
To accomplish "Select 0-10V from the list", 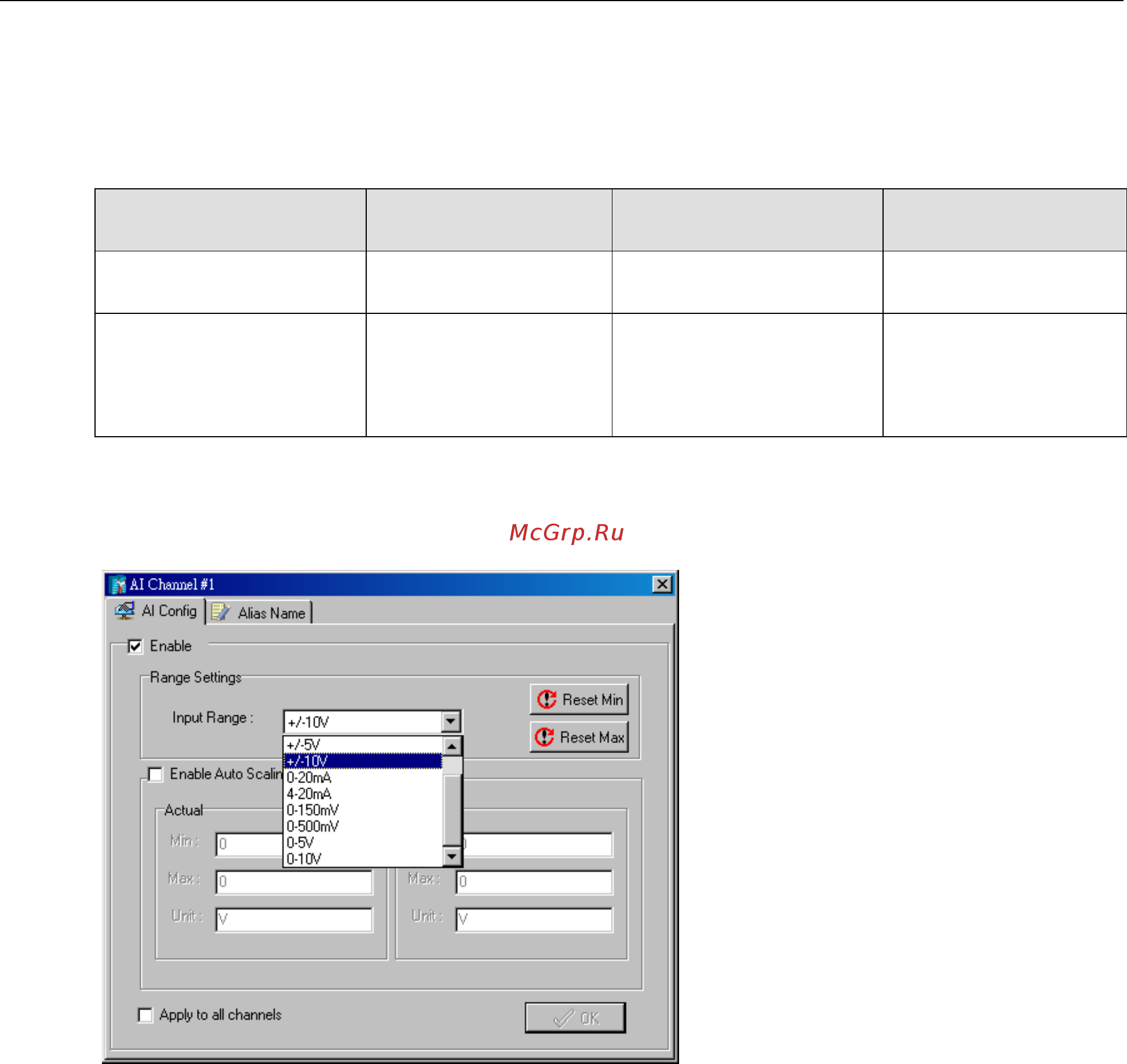I will tap(363, 859).
